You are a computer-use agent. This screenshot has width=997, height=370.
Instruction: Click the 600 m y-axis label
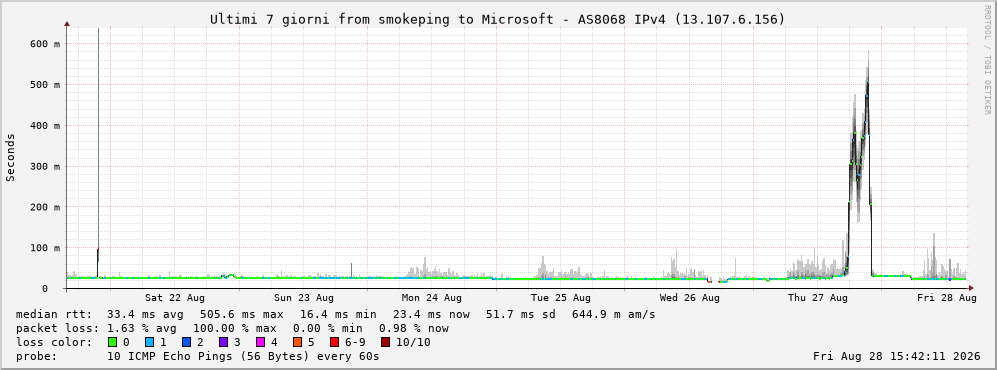pyautogui.click(x=45, y=44)
